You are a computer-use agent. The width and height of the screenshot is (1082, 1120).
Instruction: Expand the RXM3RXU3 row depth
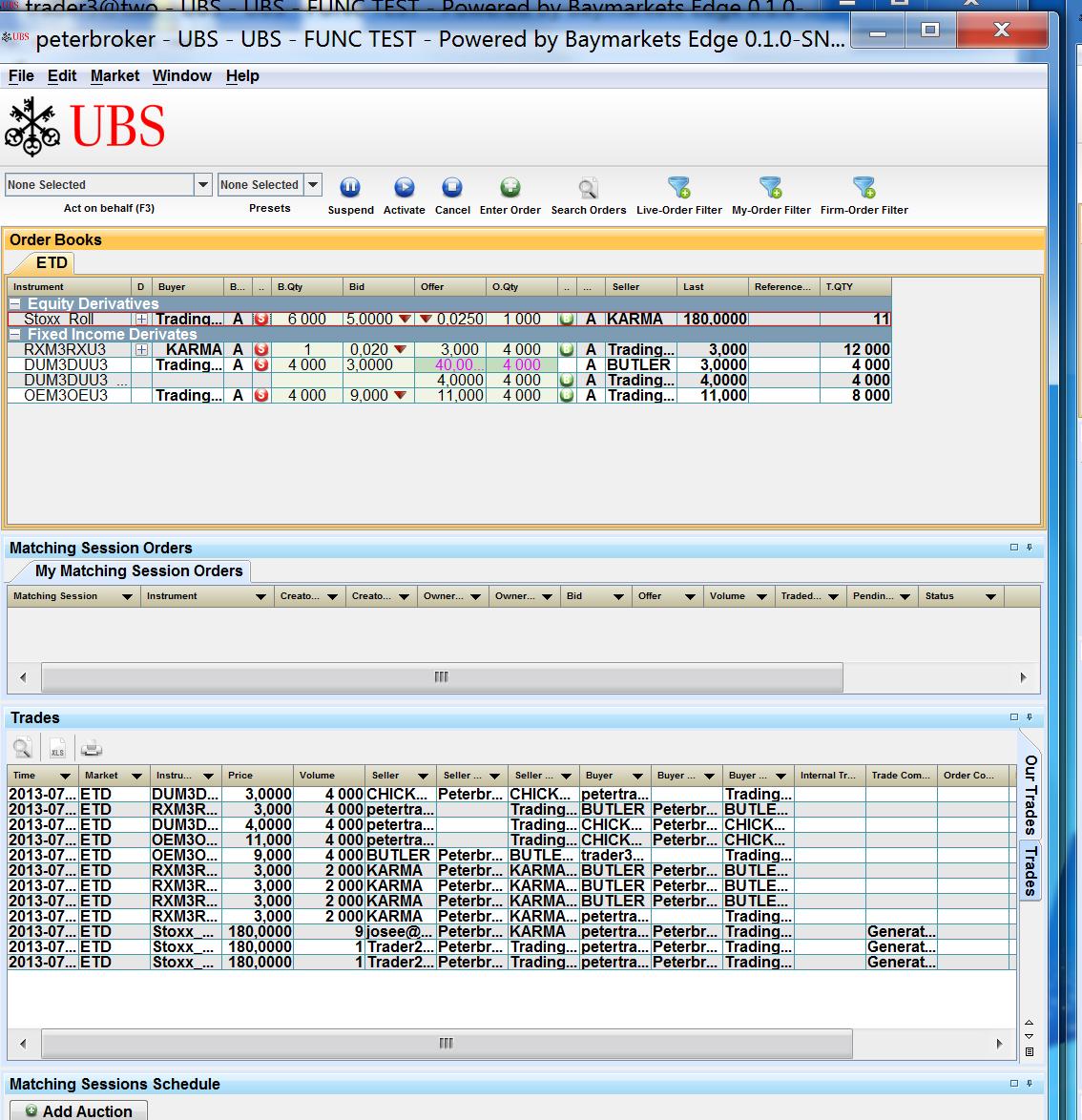141,349
